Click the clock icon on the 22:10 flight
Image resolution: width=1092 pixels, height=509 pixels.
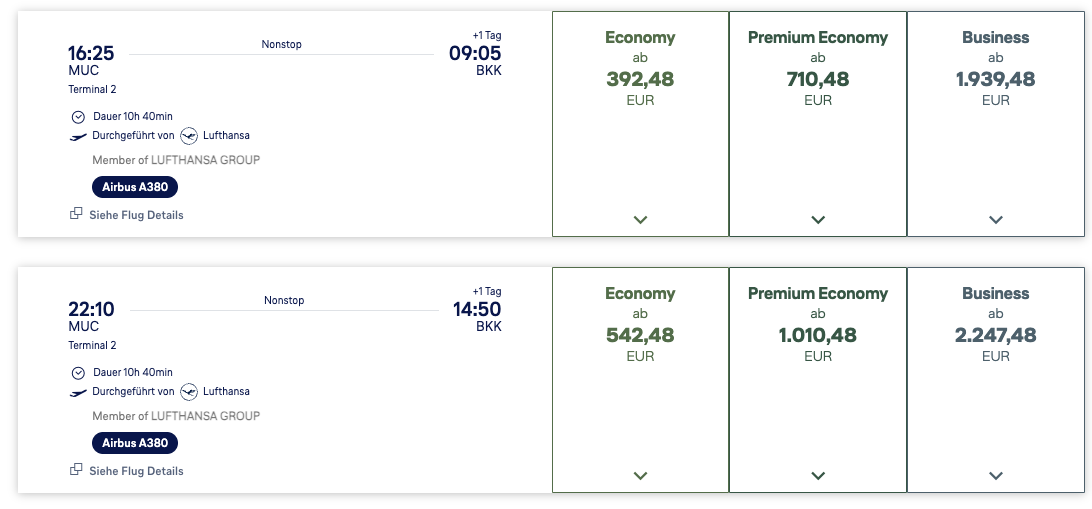pos(78,373)
